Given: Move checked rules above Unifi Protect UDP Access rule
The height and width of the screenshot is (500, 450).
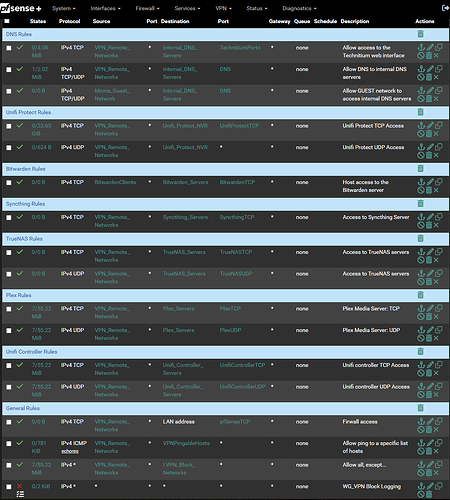Looking at the screenshot, I should (421, 147).
